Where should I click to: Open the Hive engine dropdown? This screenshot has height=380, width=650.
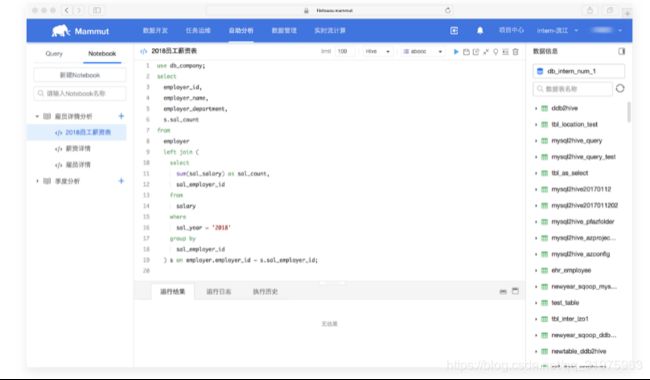[x=377, y=51]
